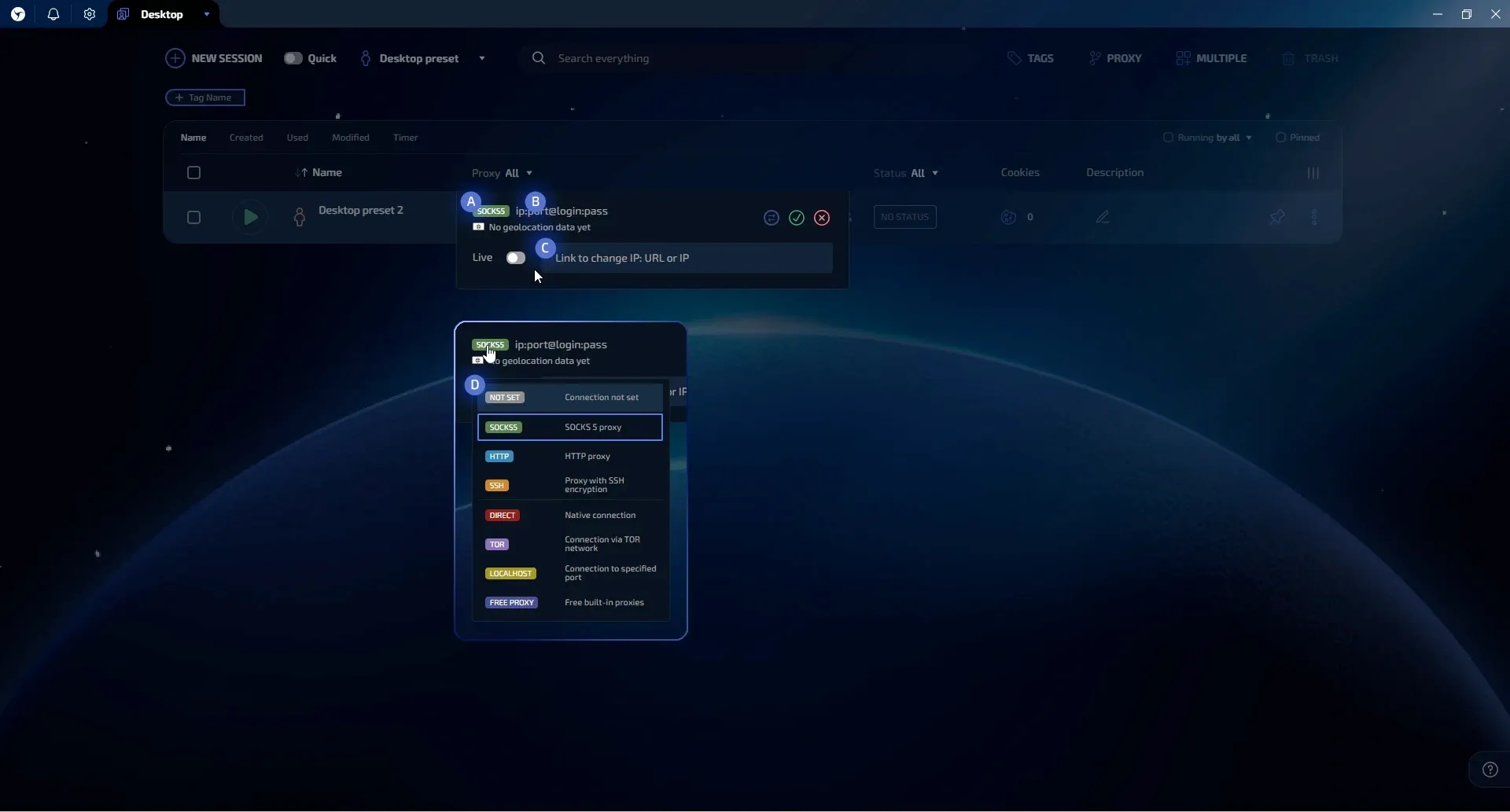Viewport: 1510px width, 812px height.
Task: Open the notifications bell icon
Action: coord(53,14)
